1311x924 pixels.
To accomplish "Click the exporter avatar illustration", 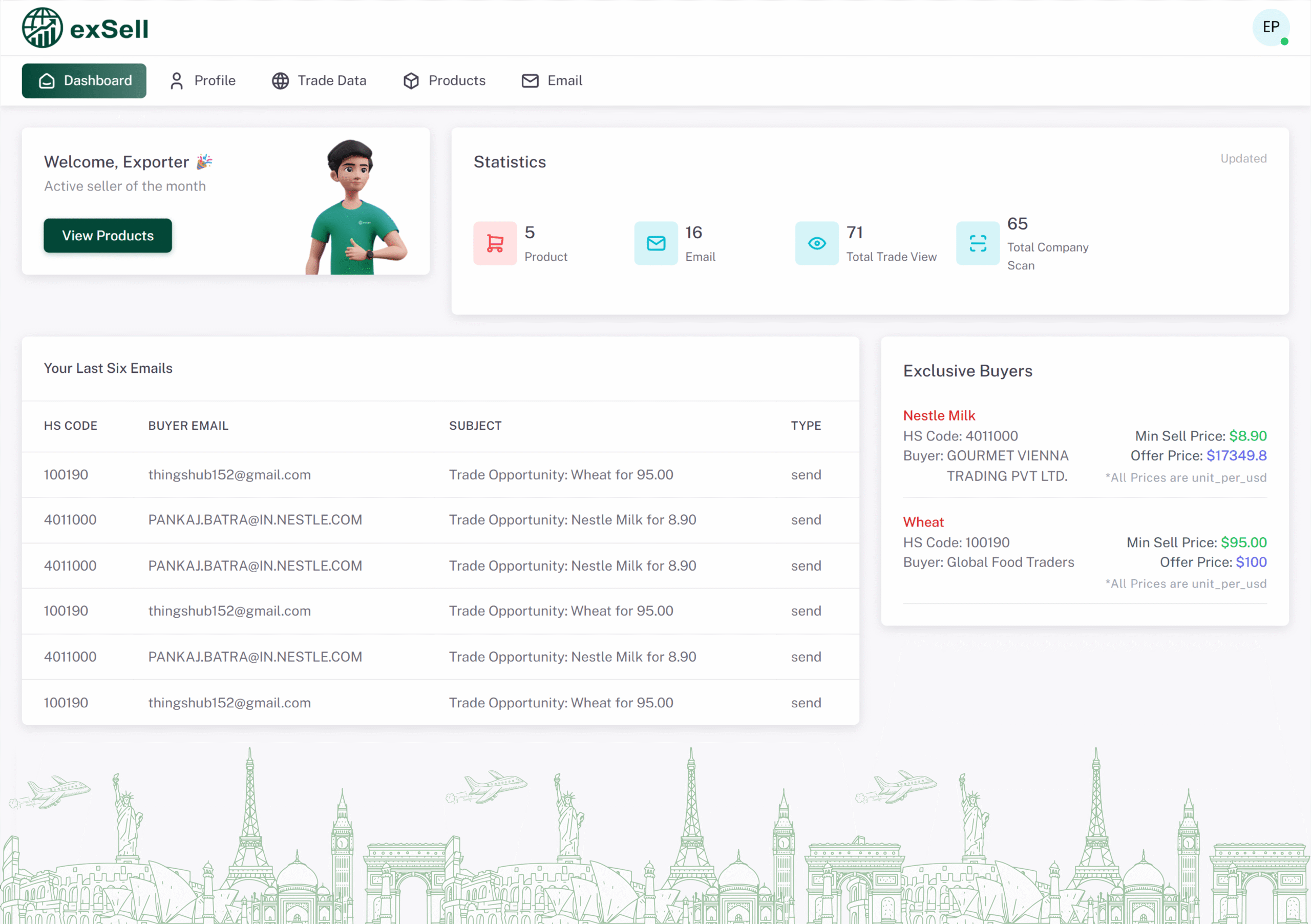I will (x=354, y=207).
